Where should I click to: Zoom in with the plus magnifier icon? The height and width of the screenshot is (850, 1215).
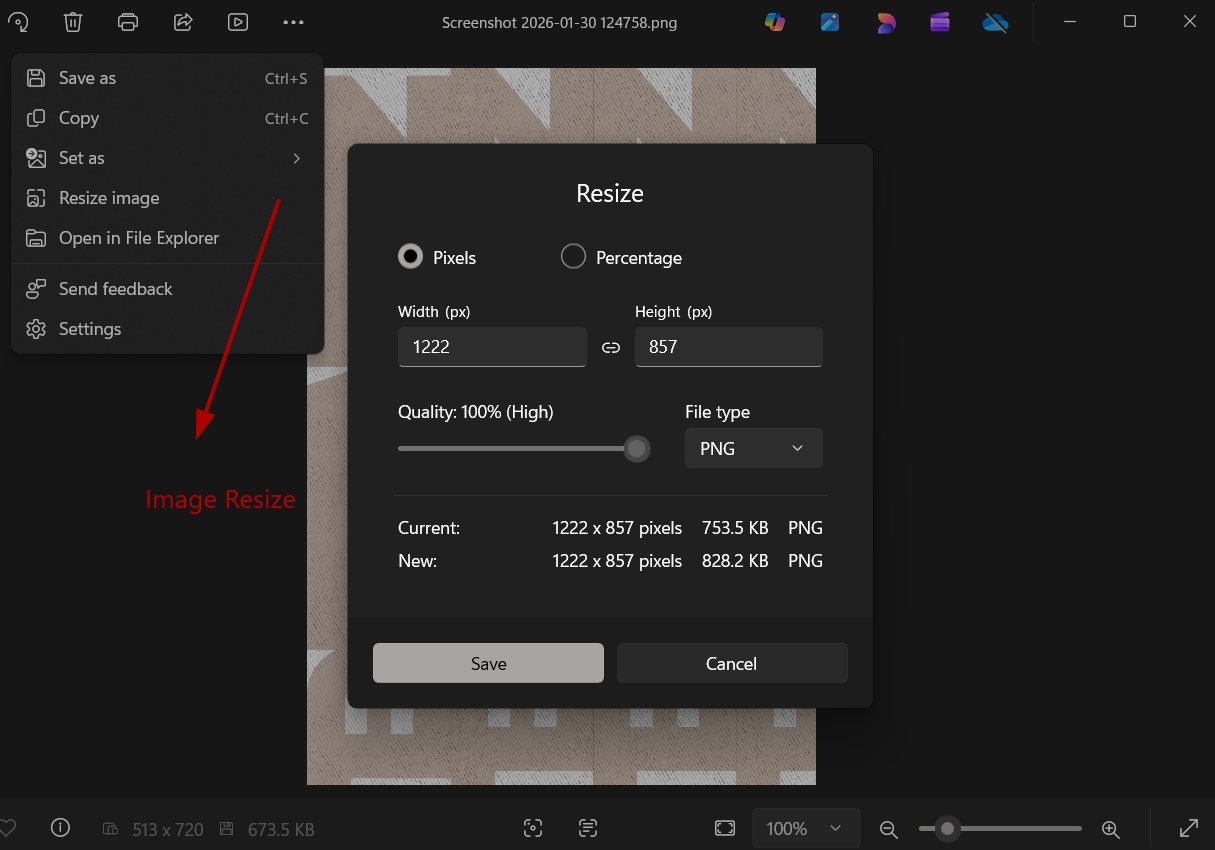click(1110, 829)
